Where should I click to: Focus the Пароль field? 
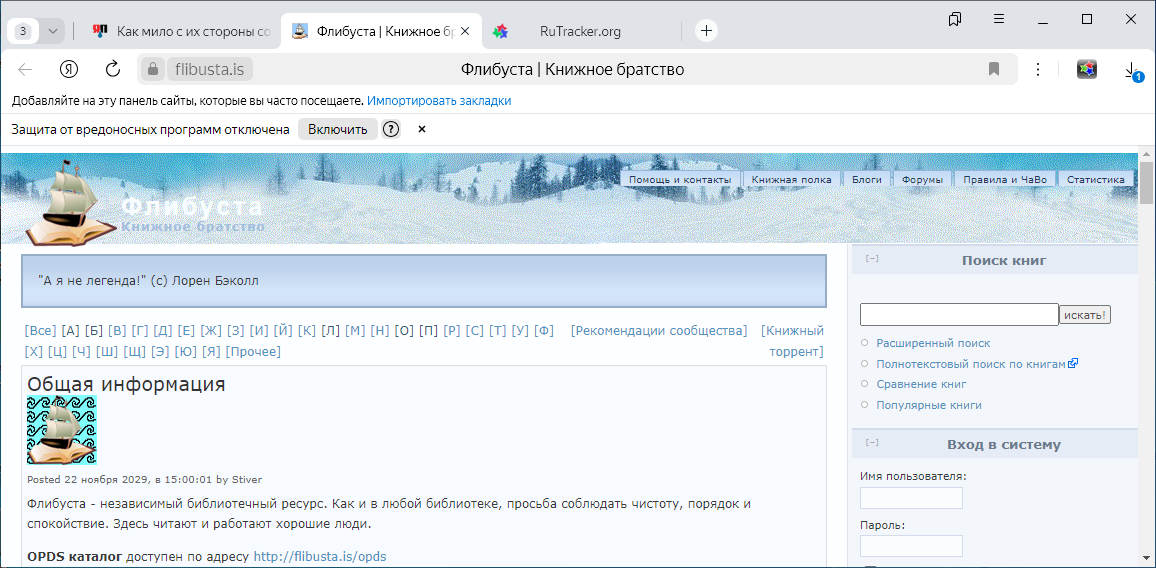tap(911, 546)
